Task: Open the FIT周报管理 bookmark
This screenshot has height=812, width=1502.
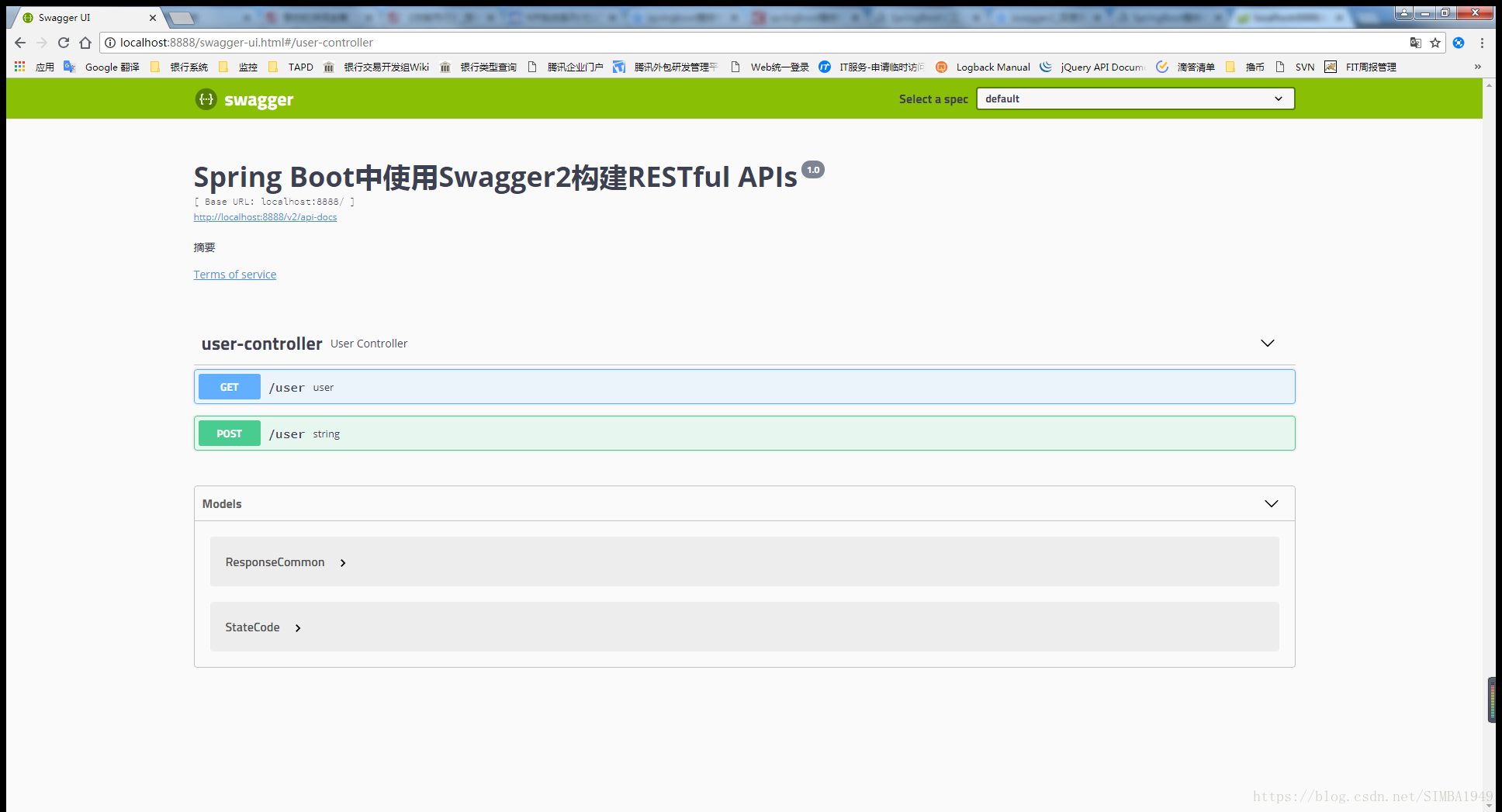Action: (1361, 67)
